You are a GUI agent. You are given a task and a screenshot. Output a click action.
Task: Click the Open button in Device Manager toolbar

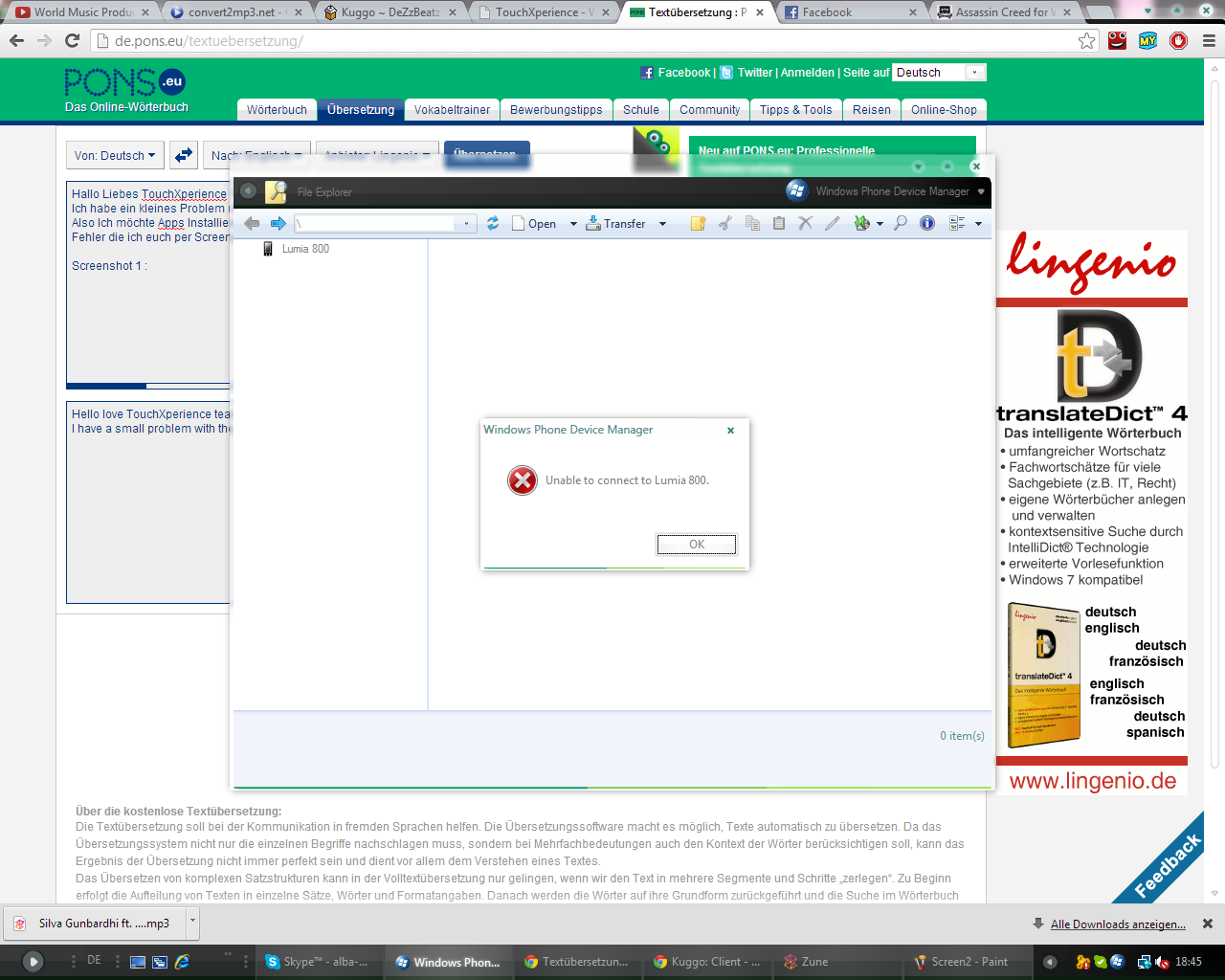tap(534, 224)
